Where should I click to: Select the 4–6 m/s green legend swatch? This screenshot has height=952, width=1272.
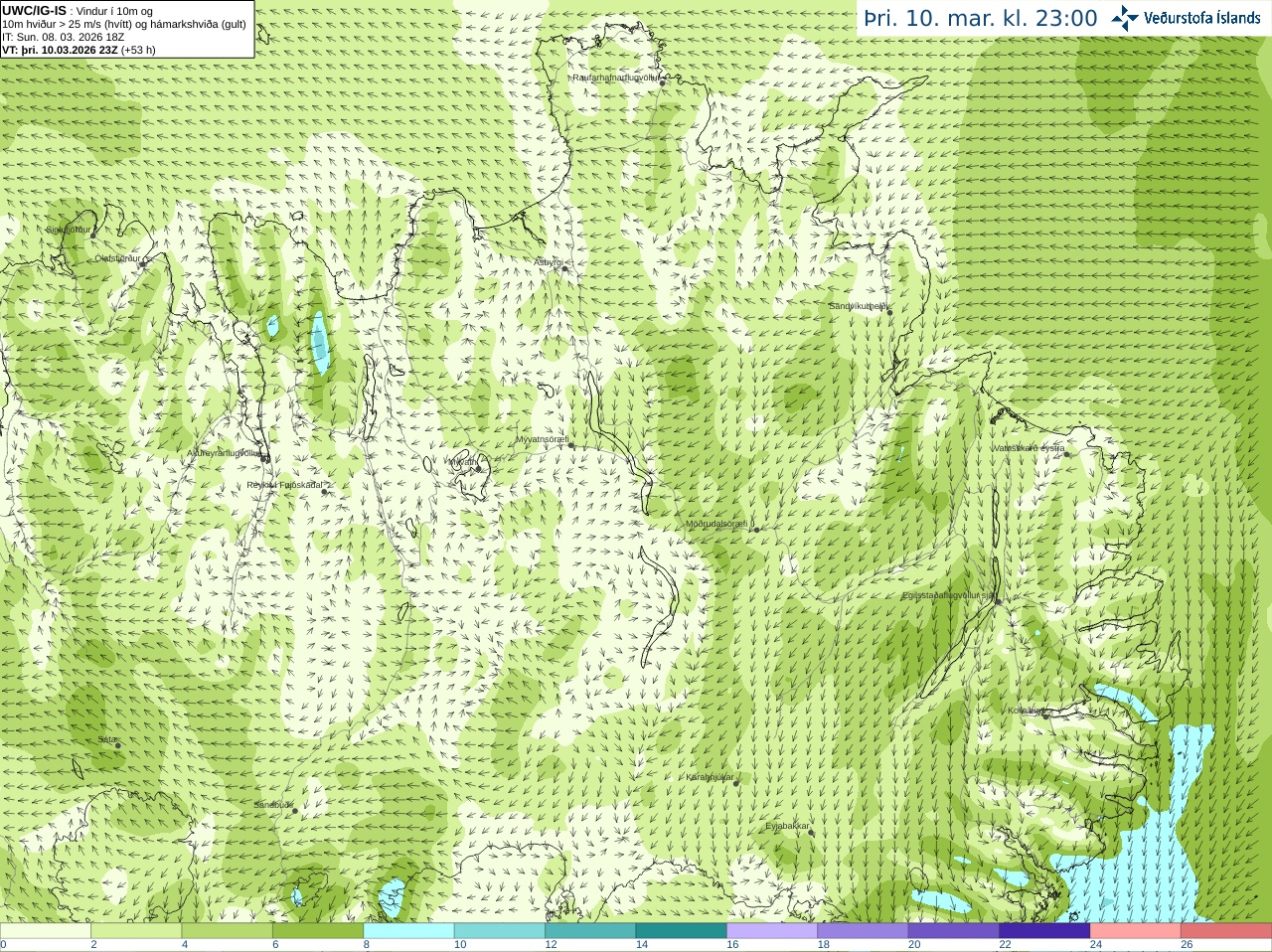(x=227, y=931)
